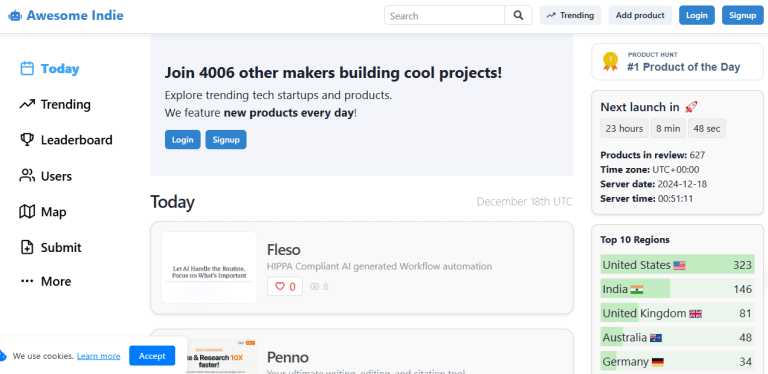Click the 48 sec countdown box

pos(707,128)
